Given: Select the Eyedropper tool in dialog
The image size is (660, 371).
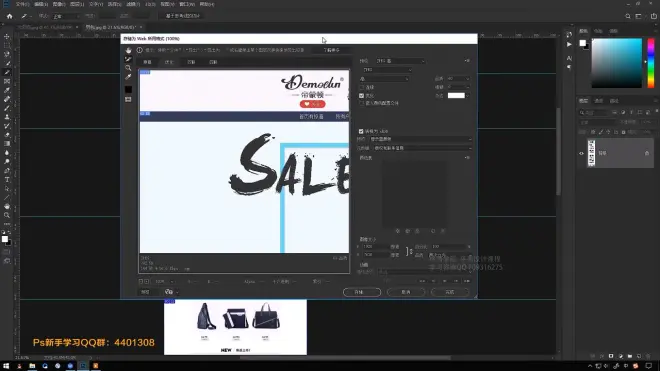Looking at the screenshot, I should 128,77.
